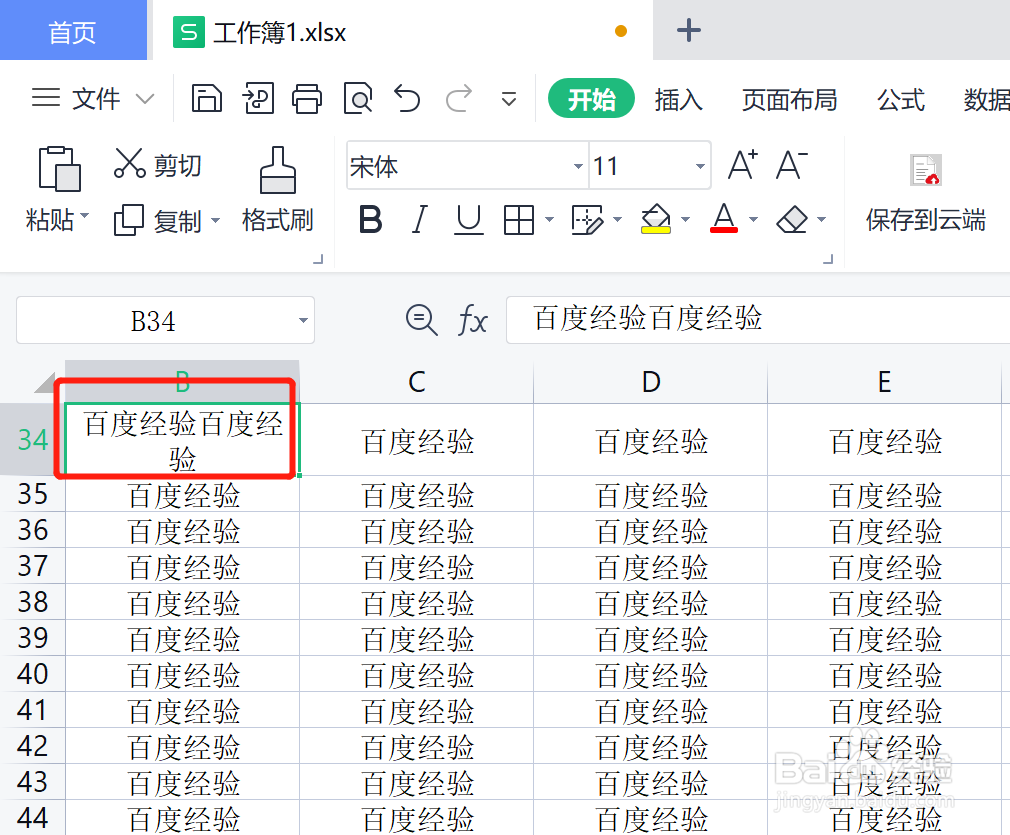Image resolution: width=1010 pixels, height=835 pixels.
Task: Toggle bold formatting on cell B34
Action: pos(370,220)
